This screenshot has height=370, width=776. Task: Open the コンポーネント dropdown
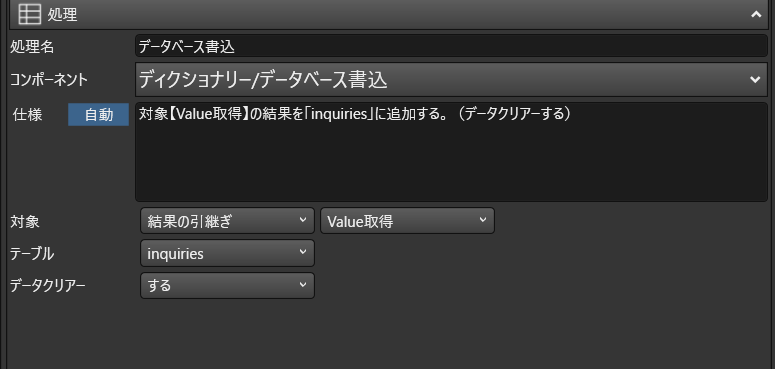click(451, 79)
